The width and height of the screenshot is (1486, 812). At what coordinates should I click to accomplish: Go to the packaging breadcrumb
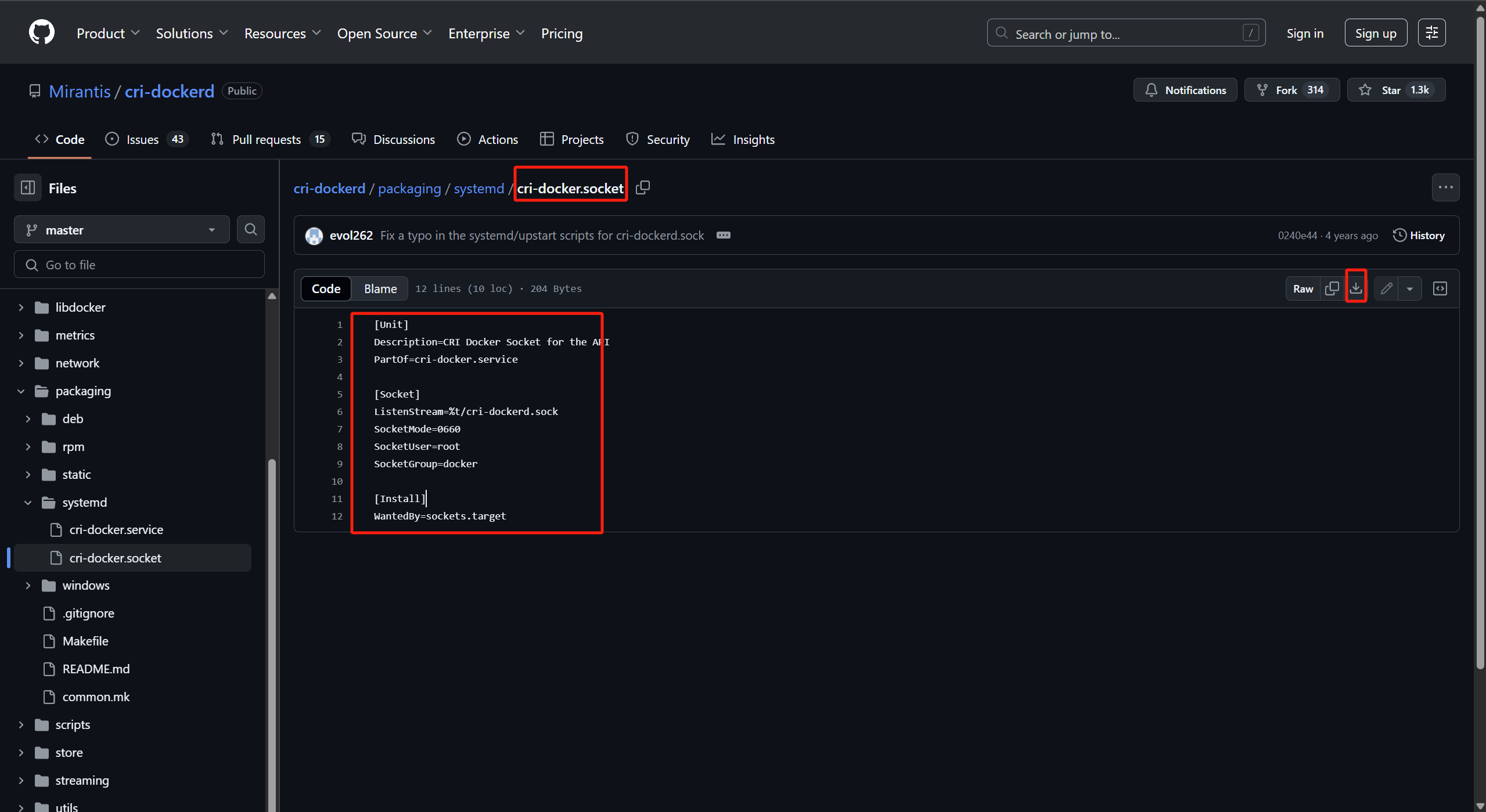[x=409, y=188]
